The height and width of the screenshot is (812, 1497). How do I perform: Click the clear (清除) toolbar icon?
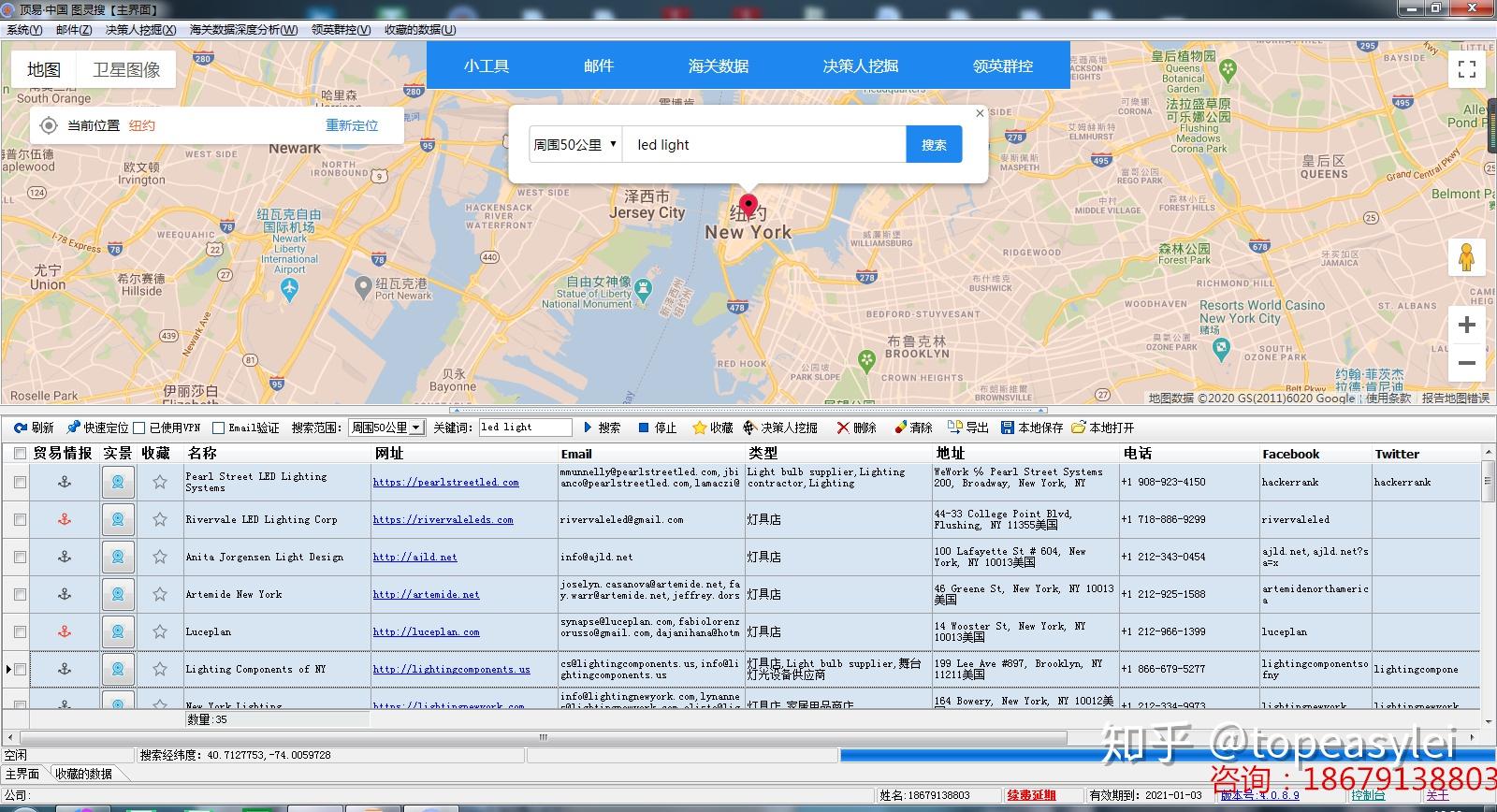(900, 428)
